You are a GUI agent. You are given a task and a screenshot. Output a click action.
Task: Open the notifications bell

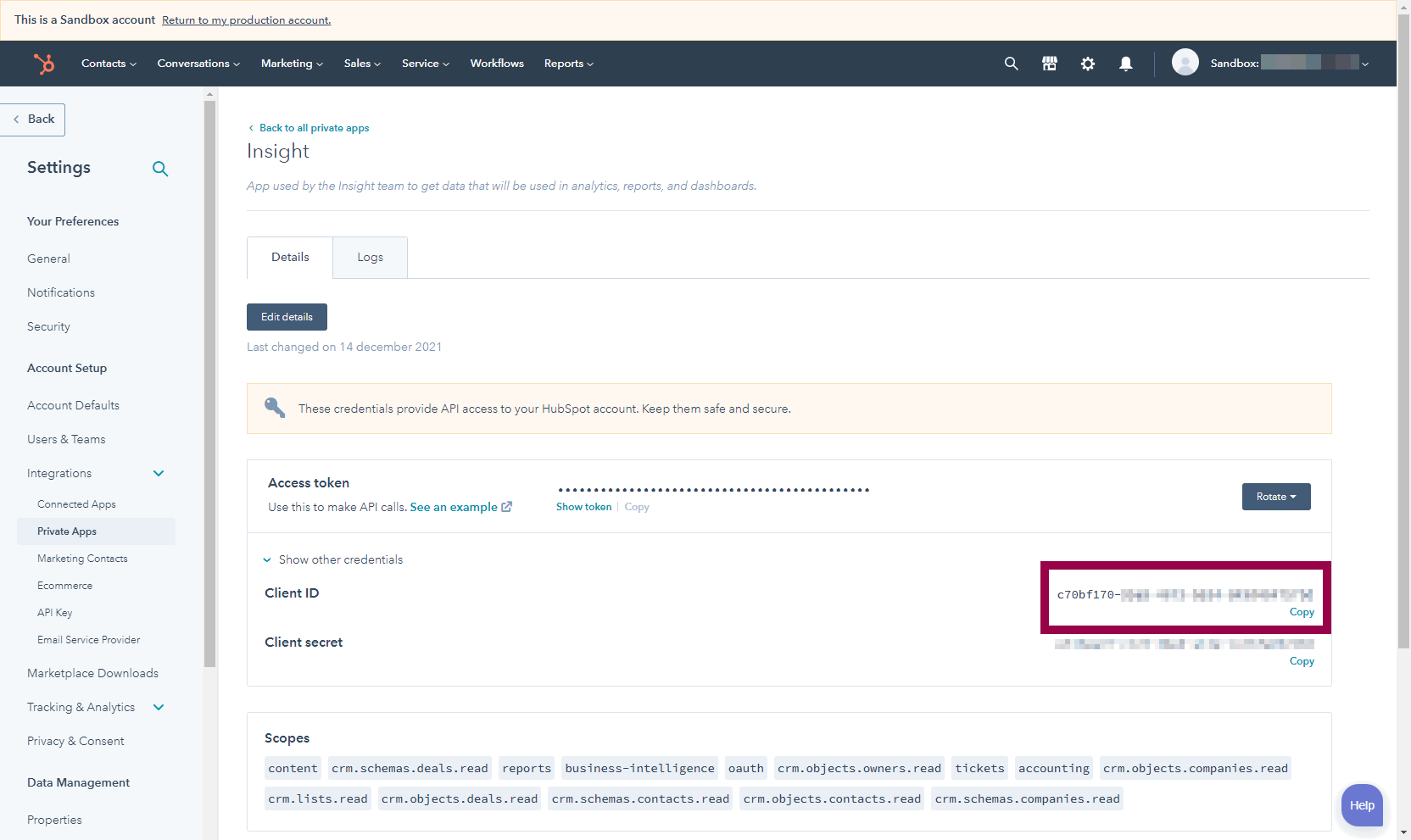(x=1126, y=64)
